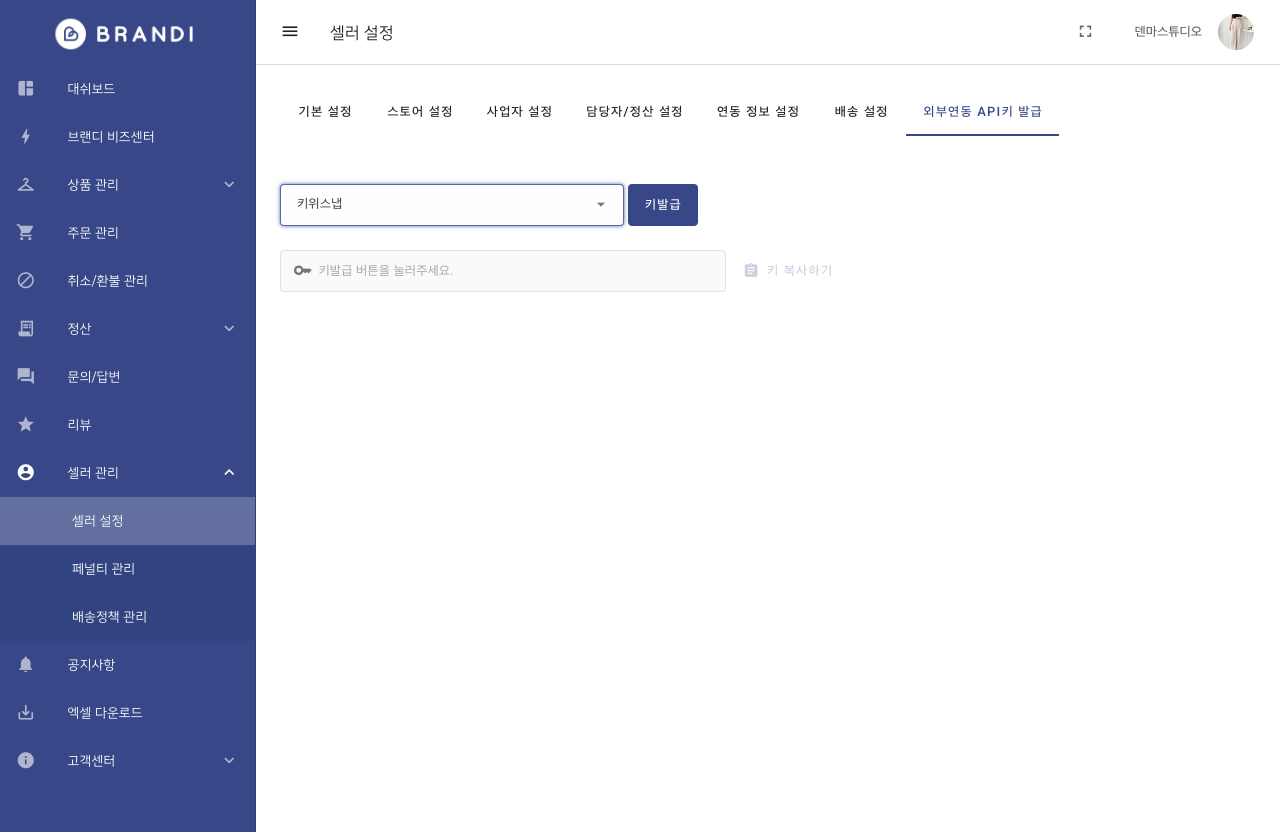This screenshot has width=1280, height=832.
Task: Click the cancel circle icon for 취소/환불 관리
Action: [26, 280]
